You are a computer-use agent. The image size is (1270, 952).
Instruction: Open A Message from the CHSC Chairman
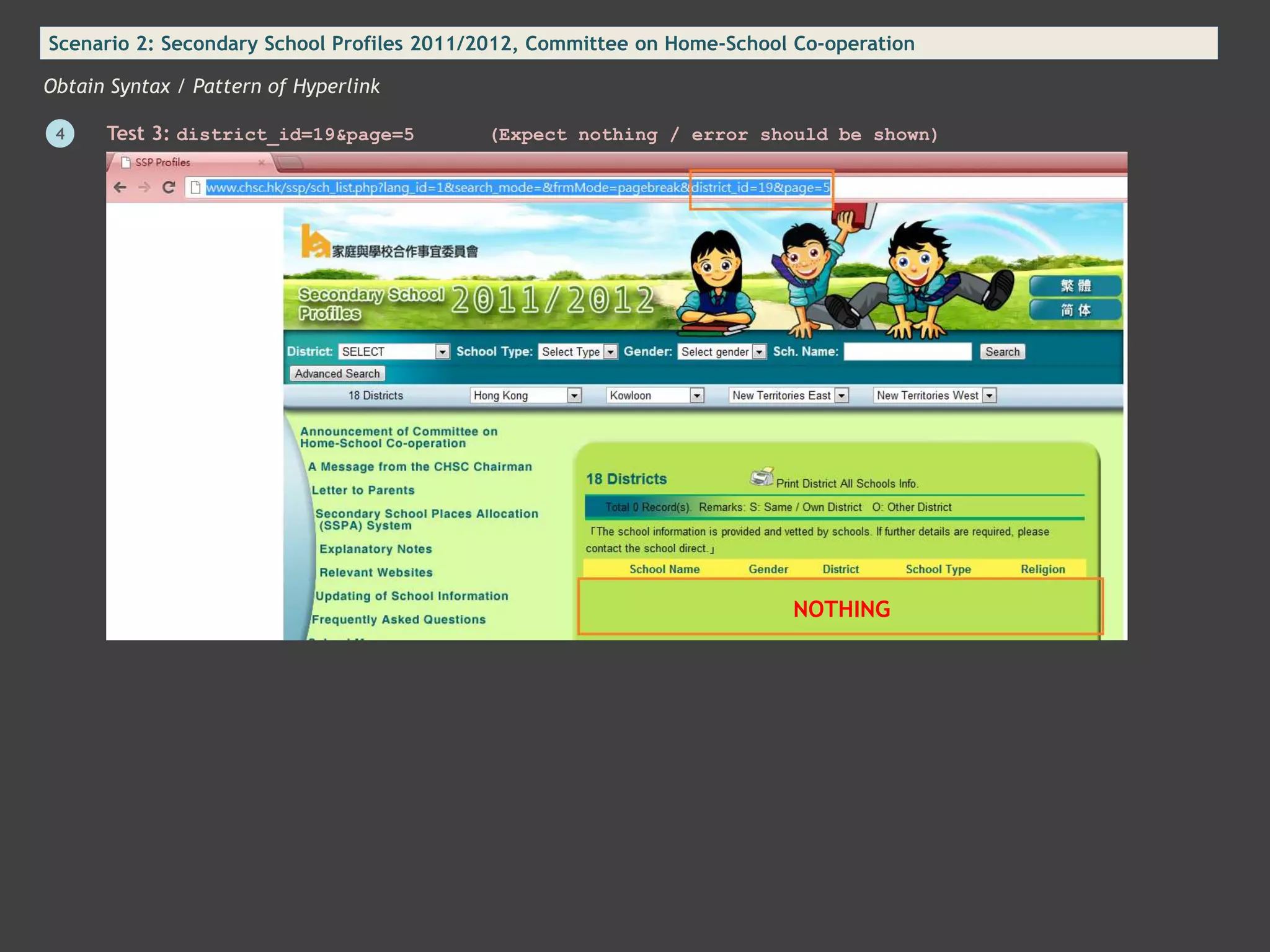click(x=420, y=467)
